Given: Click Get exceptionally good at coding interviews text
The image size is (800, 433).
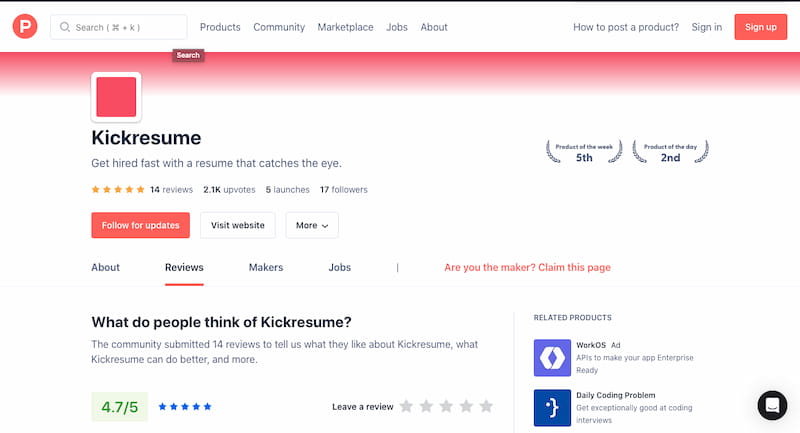Looking at the screenshot, I should (634, 414).
